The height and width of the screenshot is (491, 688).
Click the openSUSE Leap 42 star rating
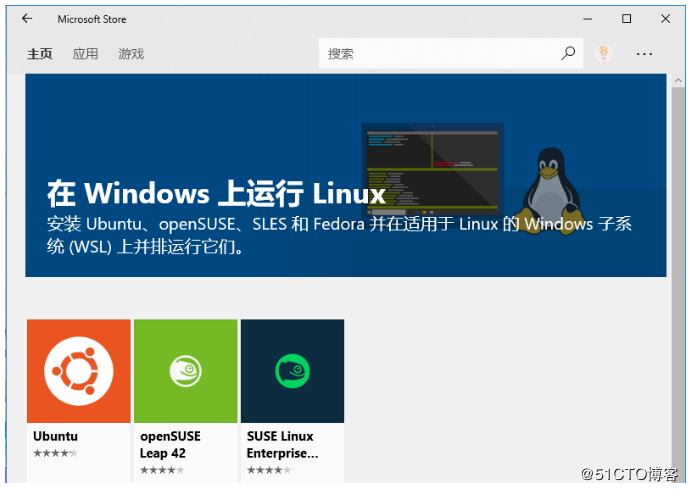162,470
